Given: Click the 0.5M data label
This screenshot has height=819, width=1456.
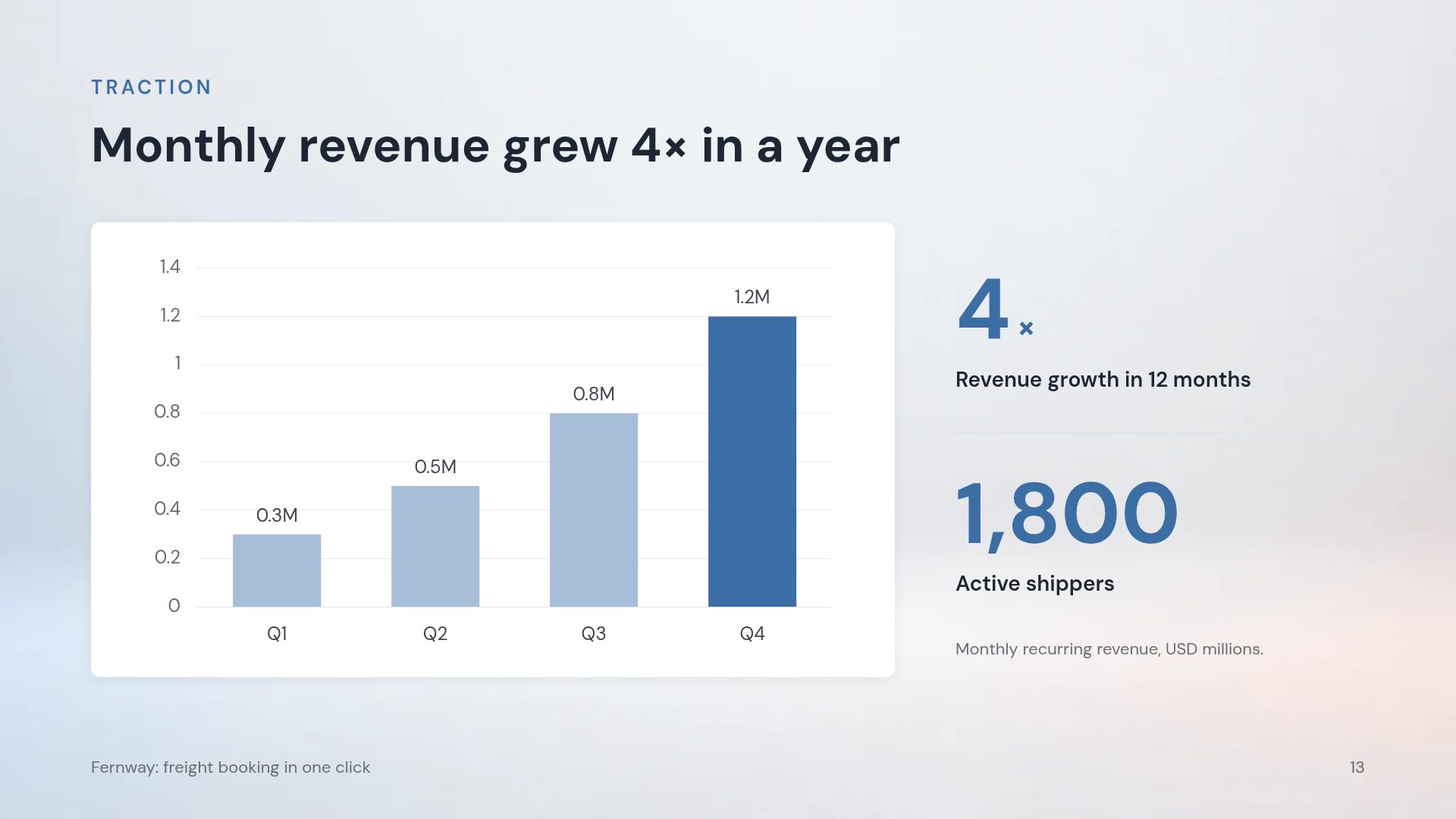Looking at the screenshot, I should click(x=435, y=466).
